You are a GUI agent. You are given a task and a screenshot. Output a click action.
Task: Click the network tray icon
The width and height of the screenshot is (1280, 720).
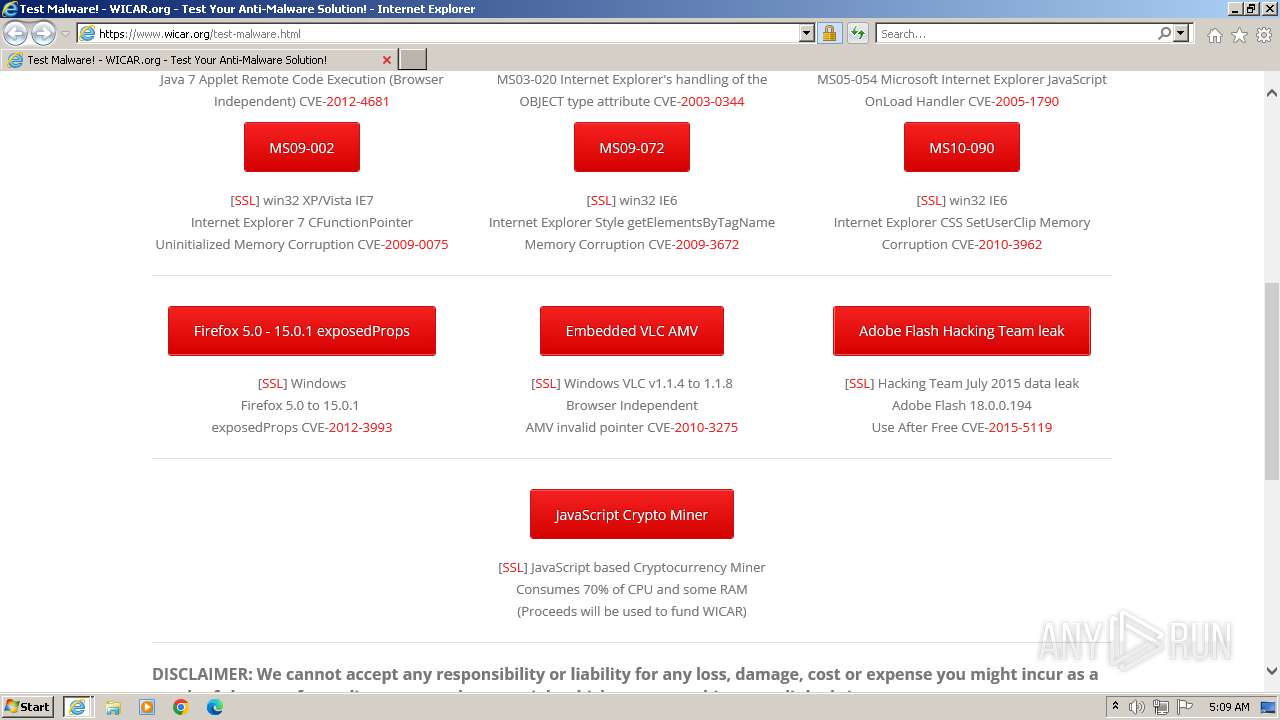1161,707
